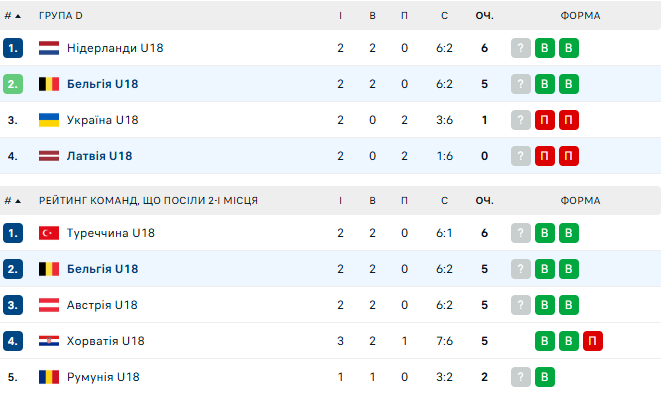Click the Ukraine U18 flag icon
The width and height of the screenshot is (661, 393).
pyautogui.click(x=49, y=120)
